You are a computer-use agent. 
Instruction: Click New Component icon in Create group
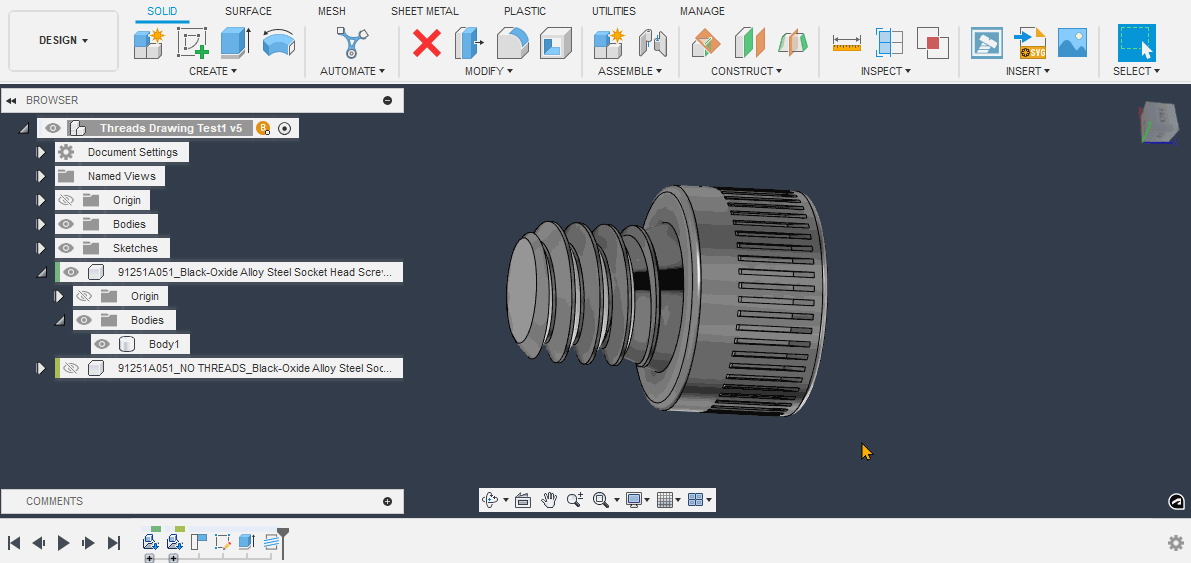(149, 43)
